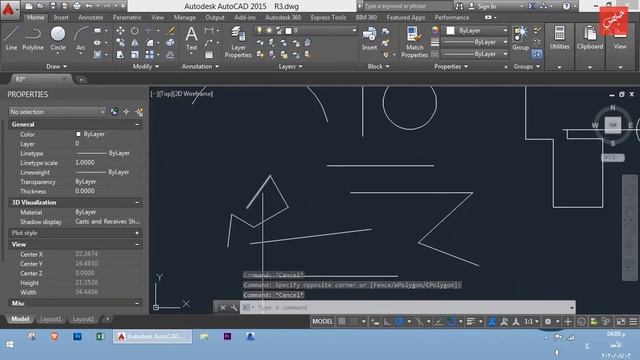Click the Copy tool in Modify panel
This screenshot has width=640, height=360.
pos(120,42)
